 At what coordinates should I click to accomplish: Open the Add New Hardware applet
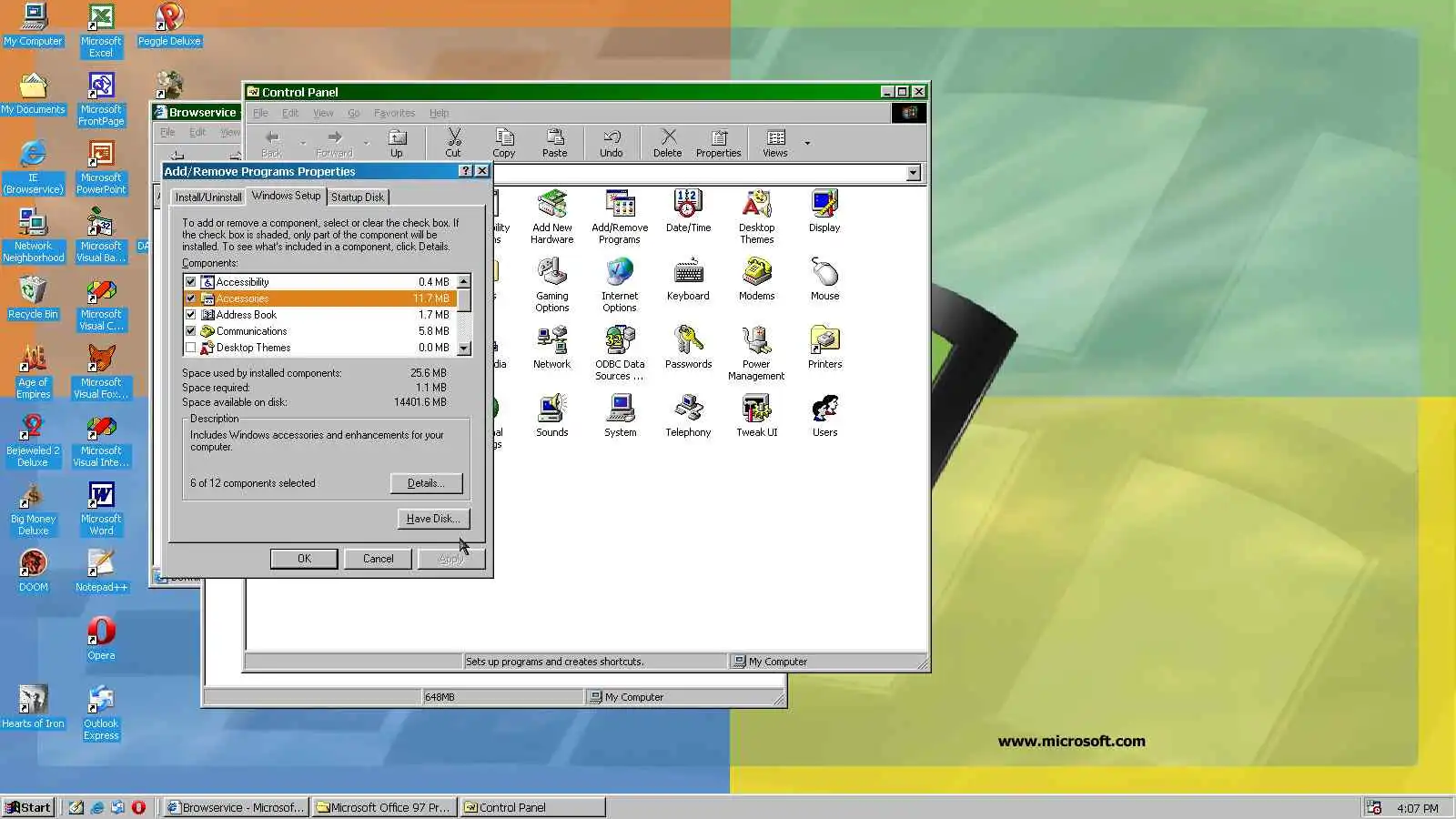click(x=551, y=217)
